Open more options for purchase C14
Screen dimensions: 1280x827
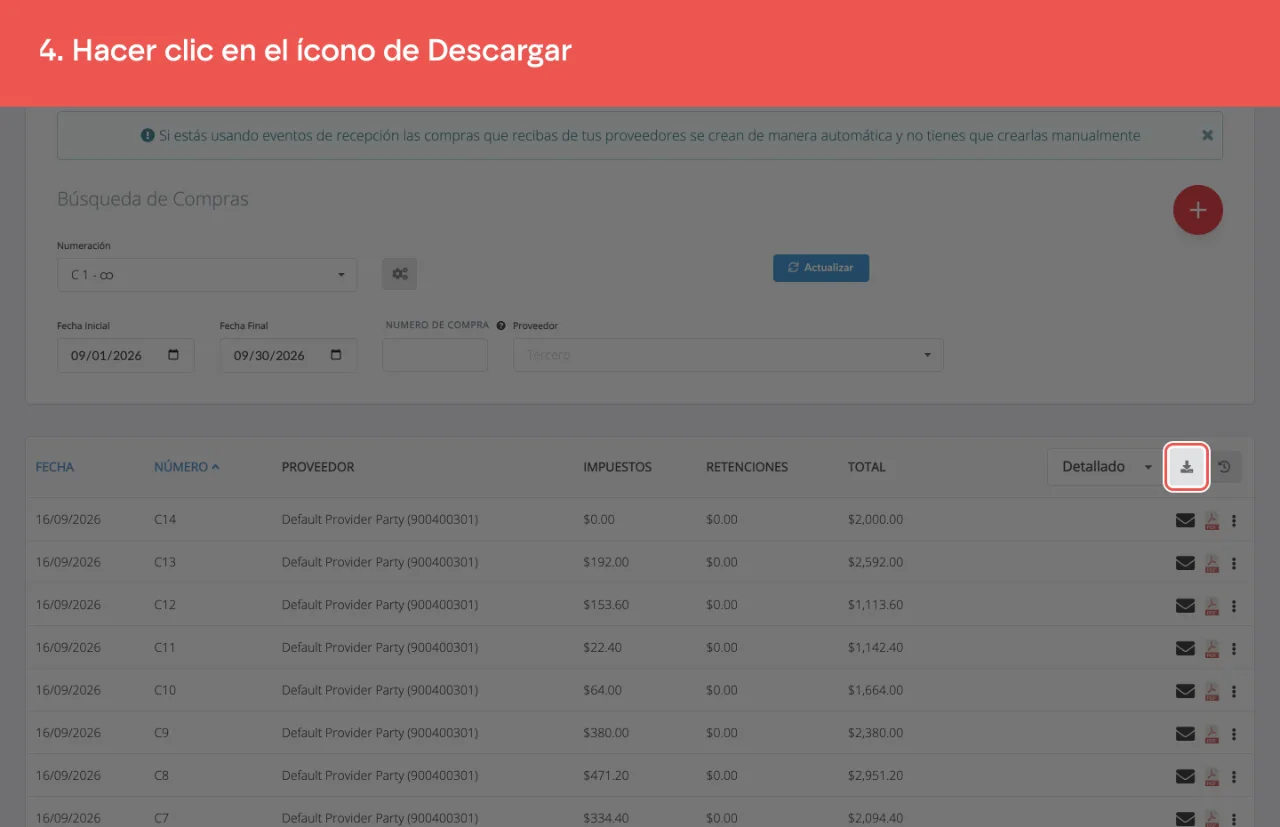pyautogui.click(x=1234, y=520)
